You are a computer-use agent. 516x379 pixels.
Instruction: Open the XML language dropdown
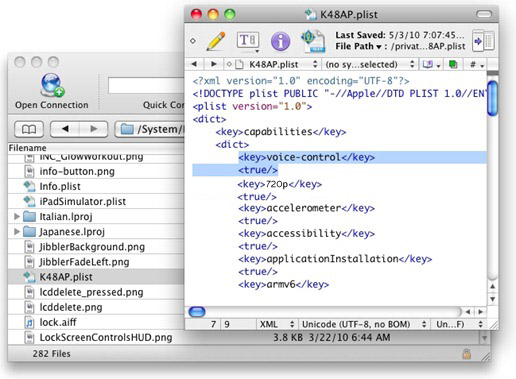(x=276, y=324)
